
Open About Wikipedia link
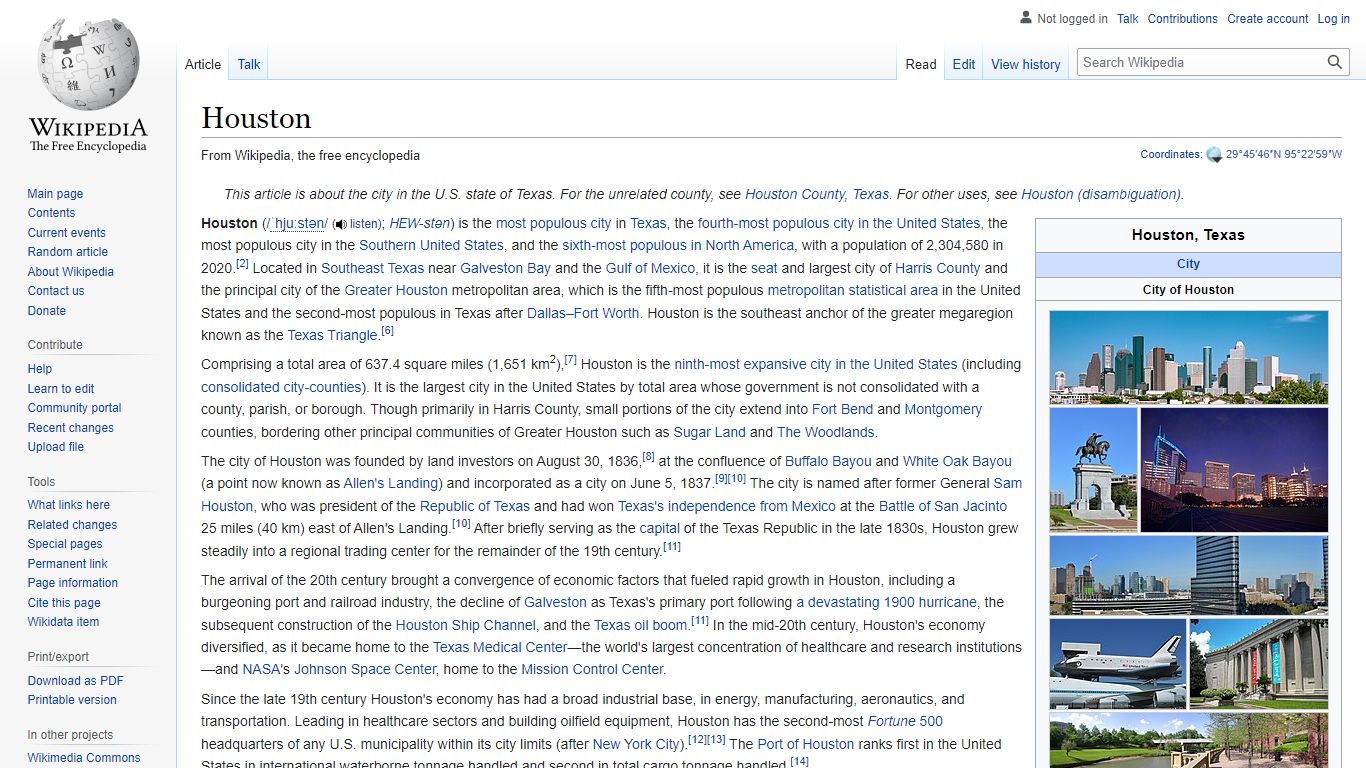[x=70, y=272]
